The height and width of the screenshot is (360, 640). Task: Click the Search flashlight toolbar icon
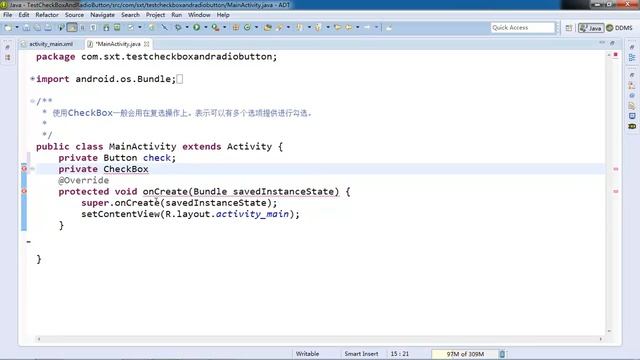(x=280, y=28)
